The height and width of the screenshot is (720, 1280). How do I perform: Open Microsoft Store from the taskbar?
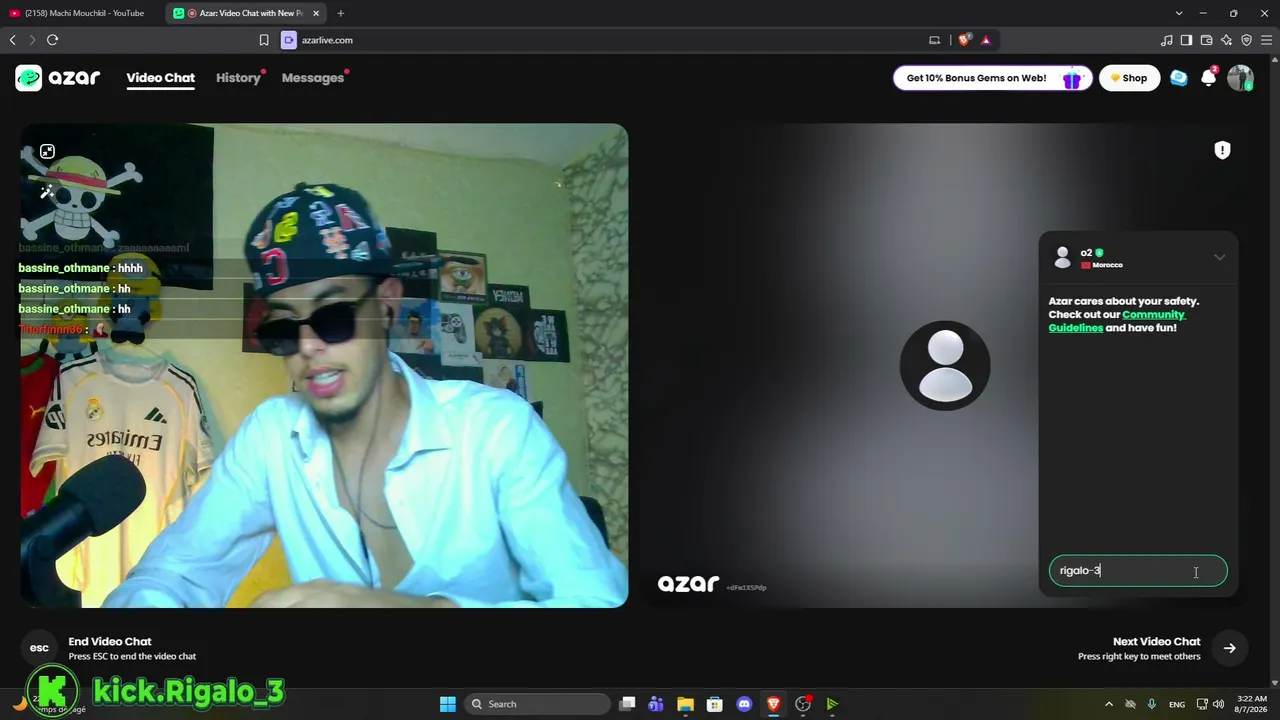714,704
